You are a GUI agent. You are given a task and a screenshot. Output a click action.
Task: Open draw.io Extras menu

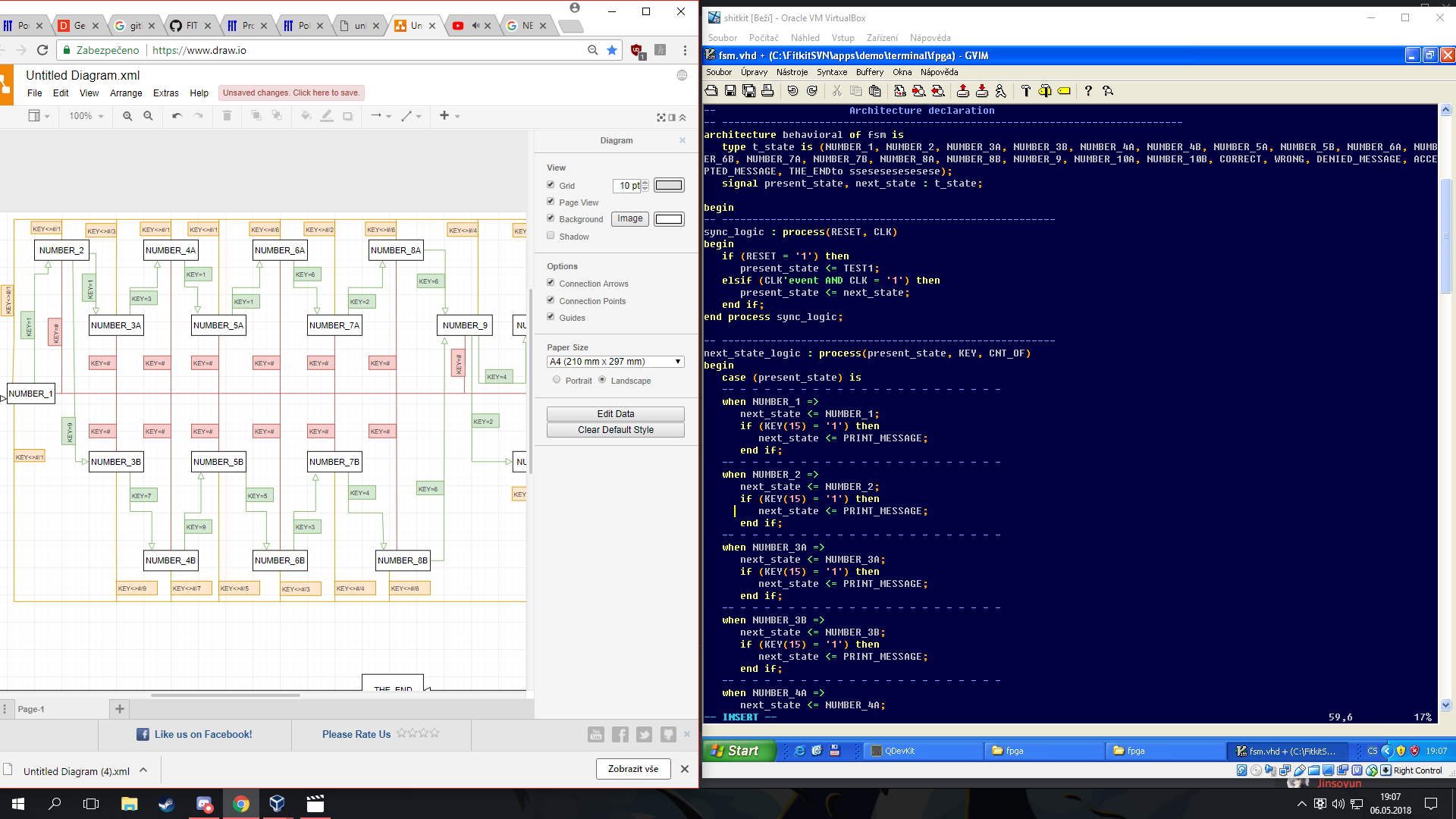click(166, 93)
